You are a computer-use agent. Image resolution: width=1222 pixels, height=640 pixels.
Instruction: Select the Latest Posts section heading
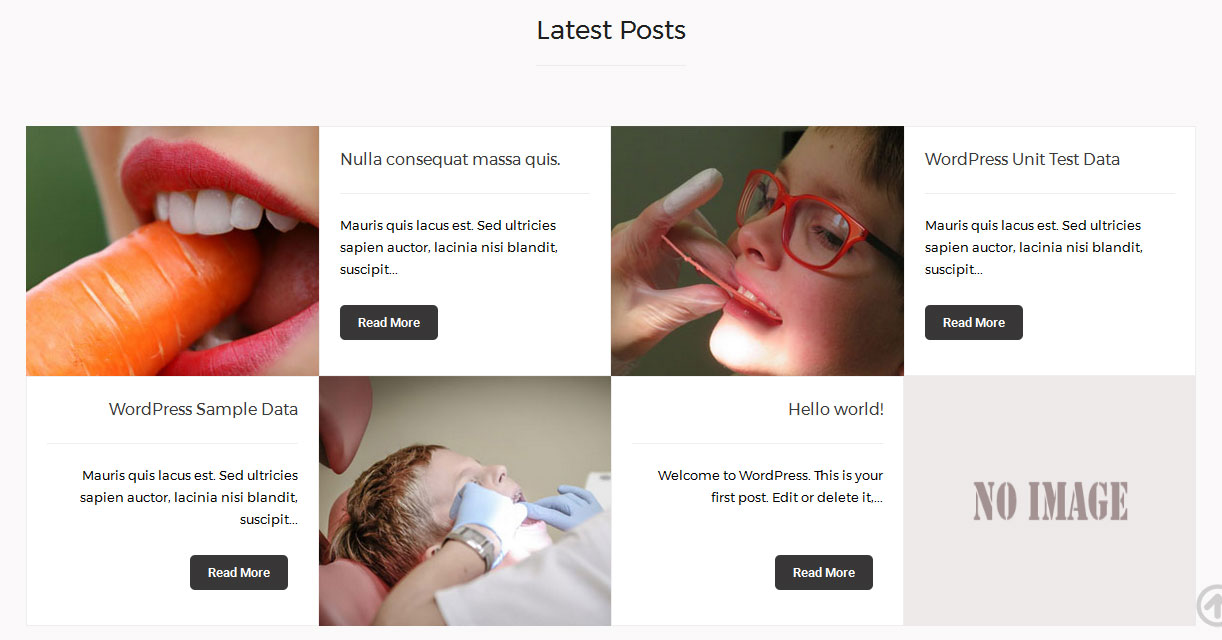pos(611,30)
